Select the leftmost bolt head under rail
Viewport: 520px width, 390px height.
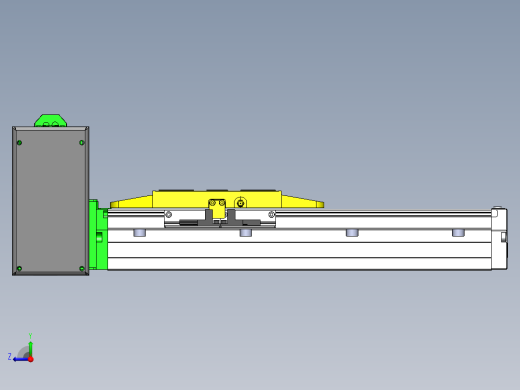coord(140,233)
